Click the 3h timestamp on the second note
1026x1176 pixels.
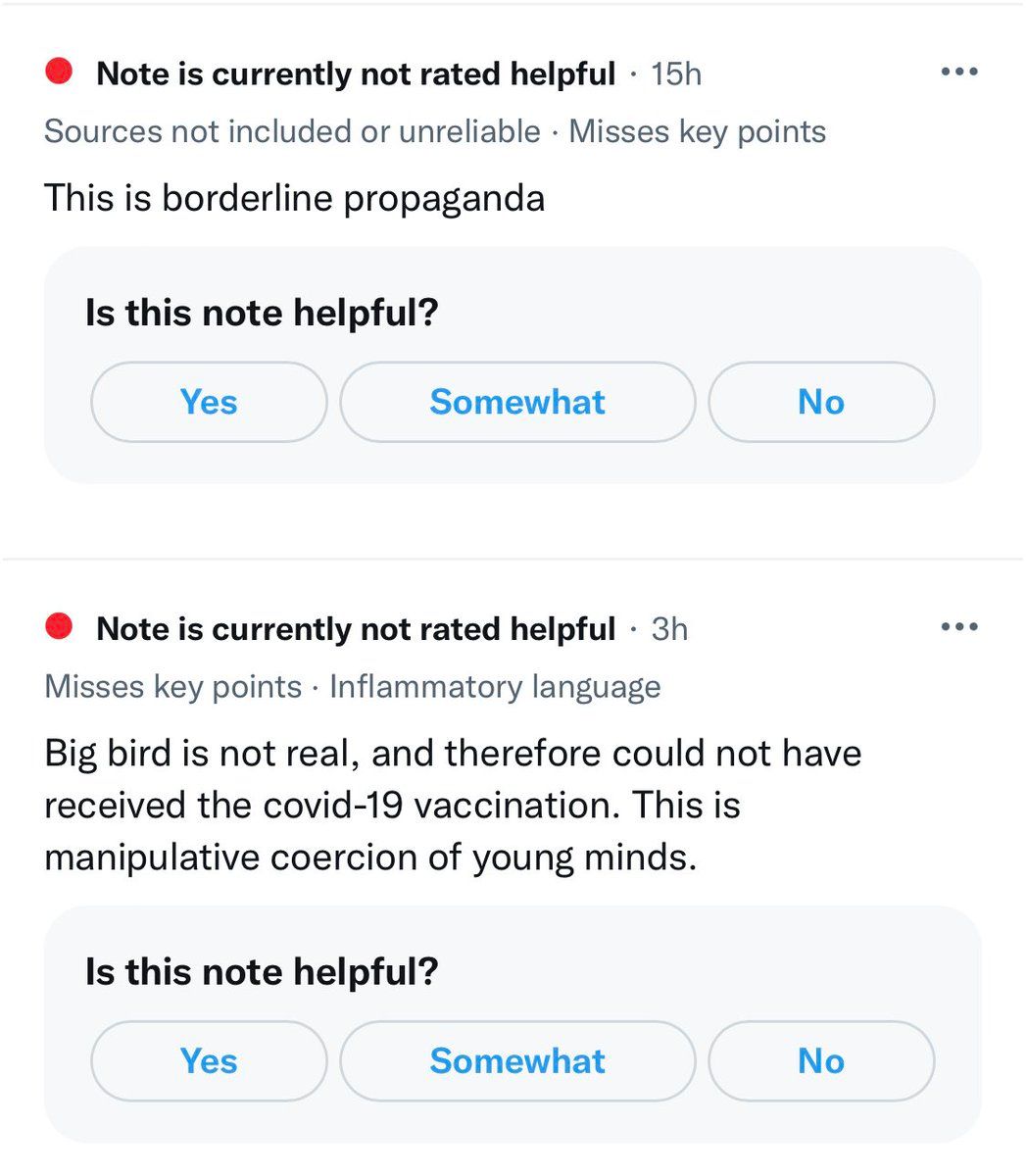click(669, 629)
